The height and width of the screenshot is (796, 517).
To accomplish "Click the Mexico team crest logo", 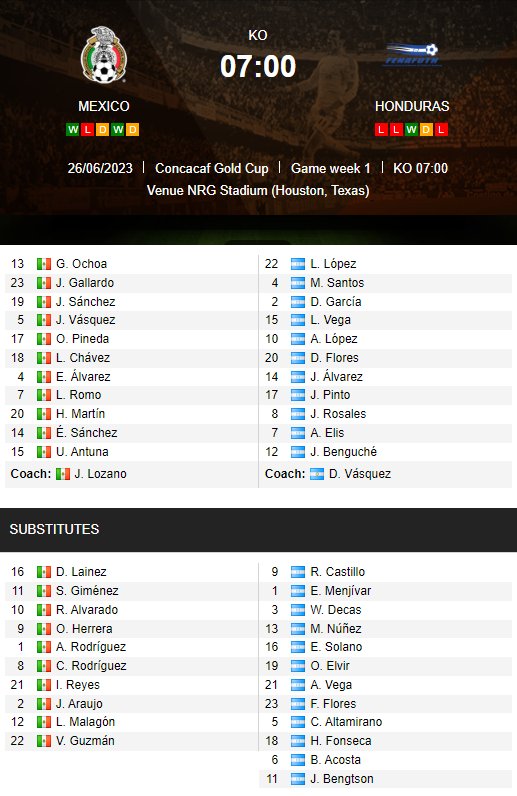I will click(104, 55).
